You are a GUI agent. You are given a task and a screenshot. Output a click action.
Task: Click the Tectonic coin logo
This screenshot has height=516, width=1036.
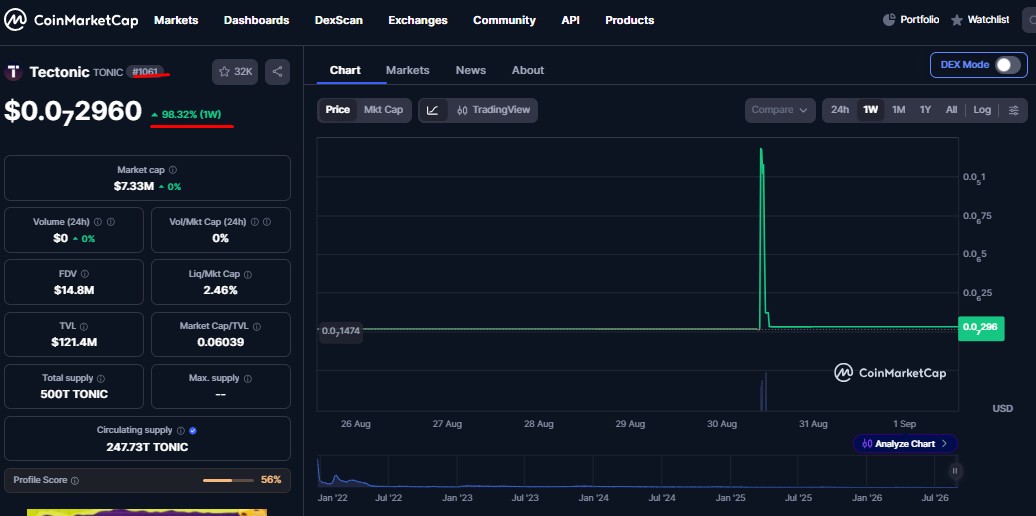pyautogui.click(x=13, y=72)
